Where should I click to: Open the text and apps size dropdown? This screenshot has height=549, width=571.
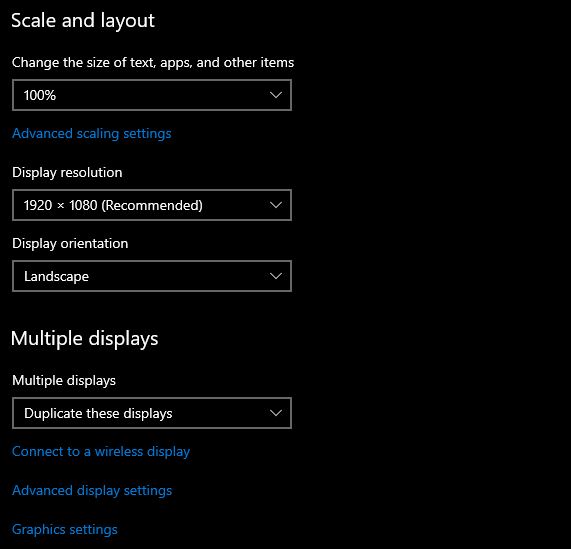coord(152,95)
